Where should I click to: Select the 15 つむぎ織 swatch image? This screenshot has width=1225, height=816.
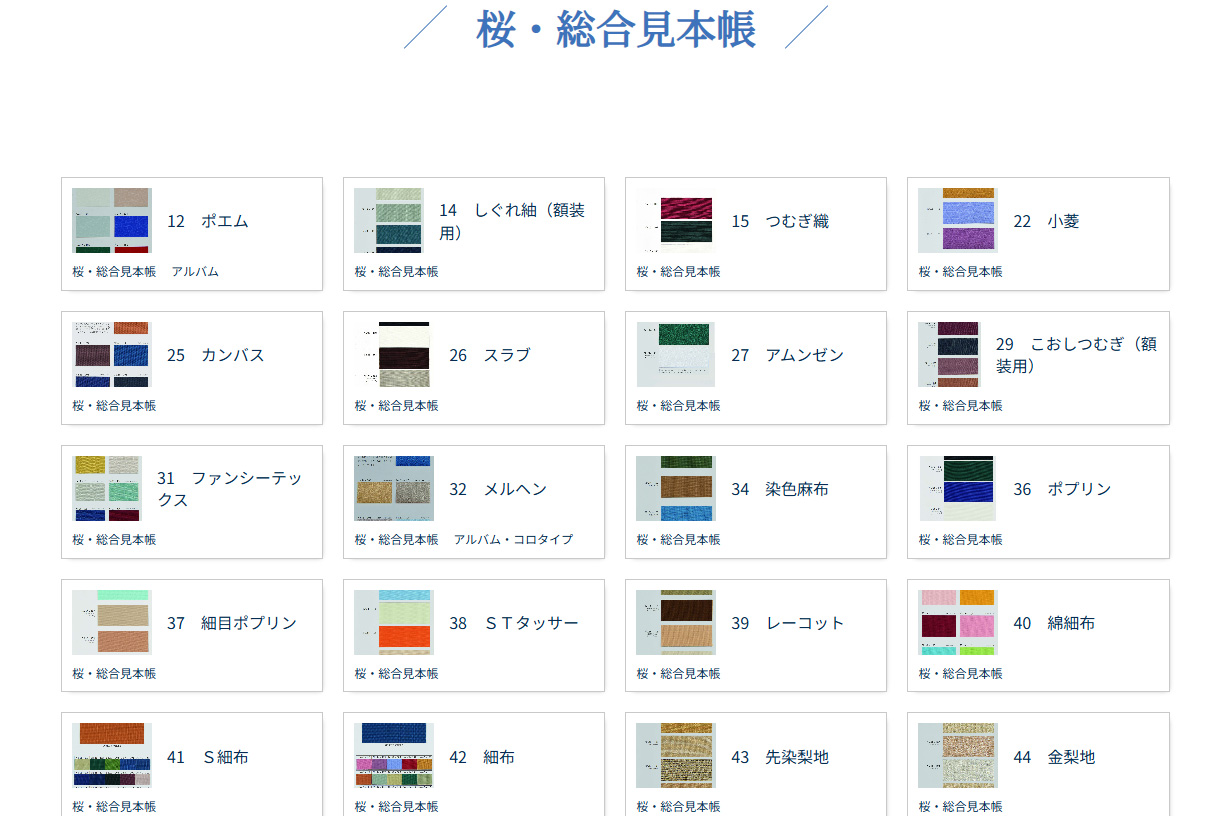click(x=676, y=220)
